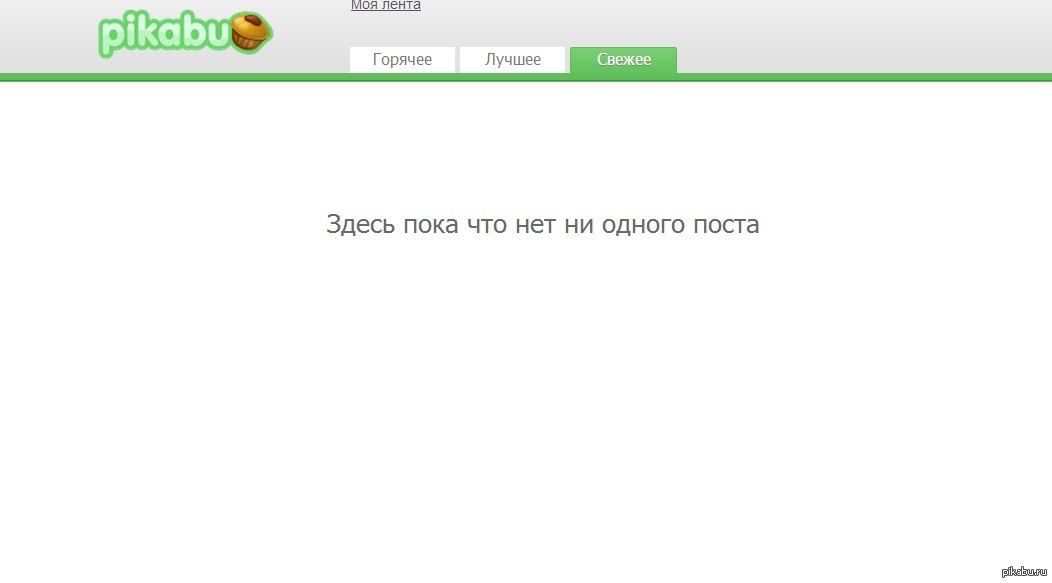Viewport: 1052px width, 583px height.
Task: Click the word "лента" in the top link
Action: click(x=401, y=5)
